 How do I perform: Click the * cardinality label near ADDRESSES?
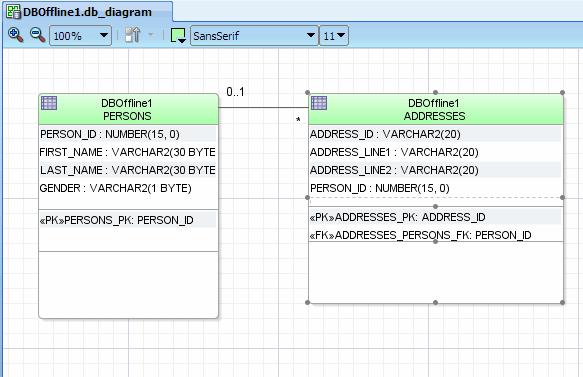click(298, 120)
